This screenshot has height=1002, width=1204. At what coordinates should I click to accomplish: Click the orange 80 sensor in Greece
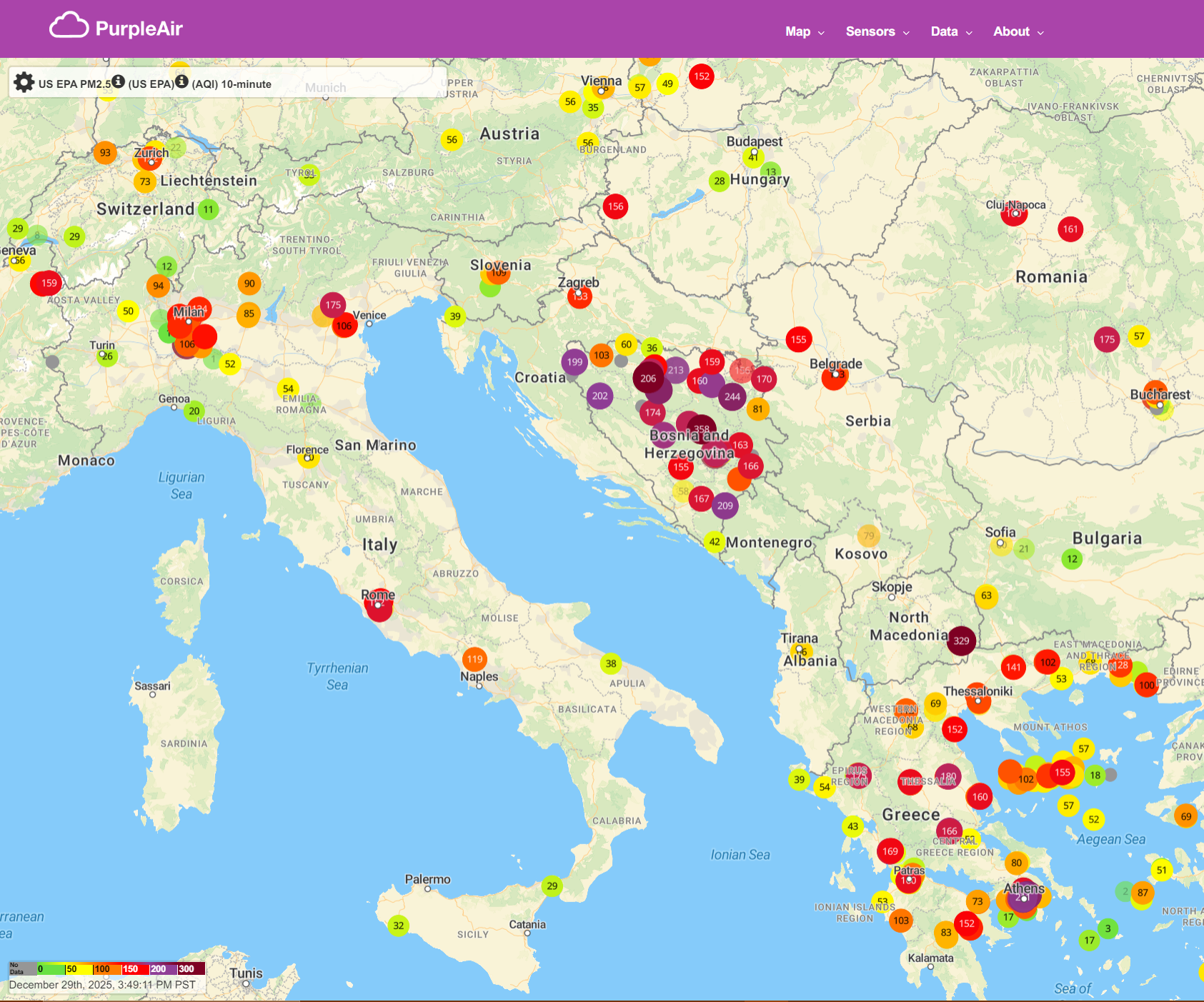coord(1016,863)
